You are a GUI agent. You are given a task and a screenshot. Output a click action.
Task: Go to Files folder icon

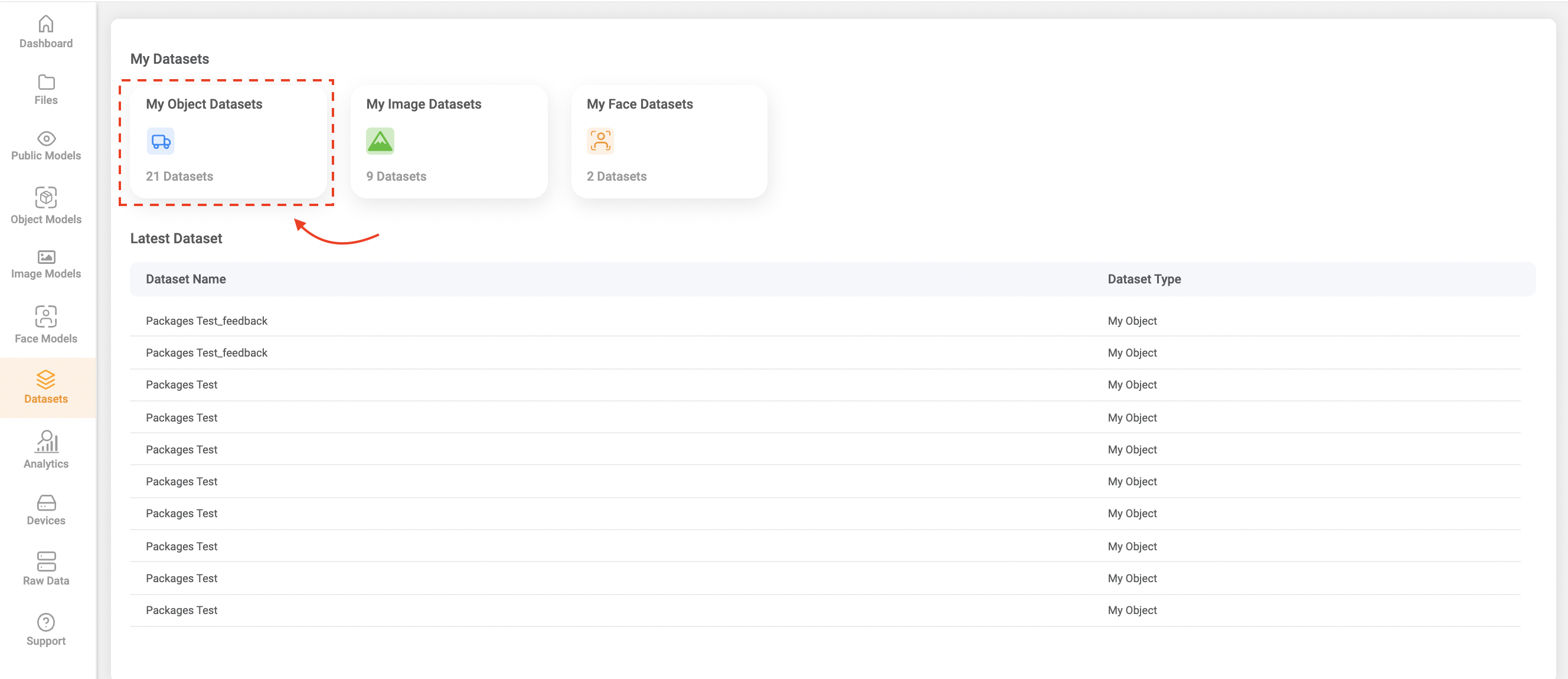pyautogui.click(x=45, y=82)
